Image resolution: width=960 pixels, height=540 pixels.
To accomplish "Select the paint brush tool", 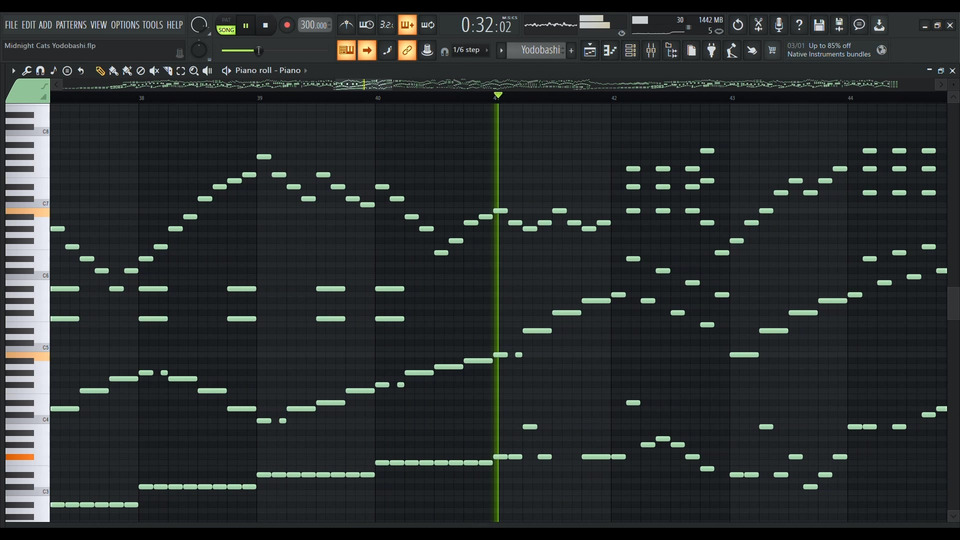I will click(114, 71).
